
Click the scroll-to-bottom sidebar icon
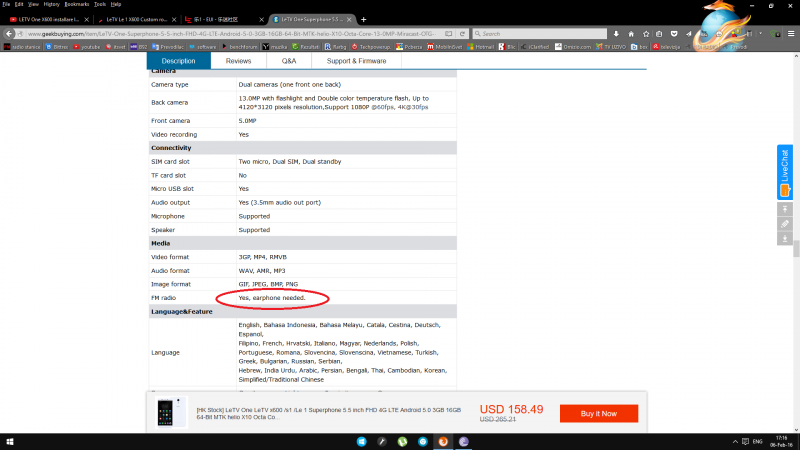785,239
